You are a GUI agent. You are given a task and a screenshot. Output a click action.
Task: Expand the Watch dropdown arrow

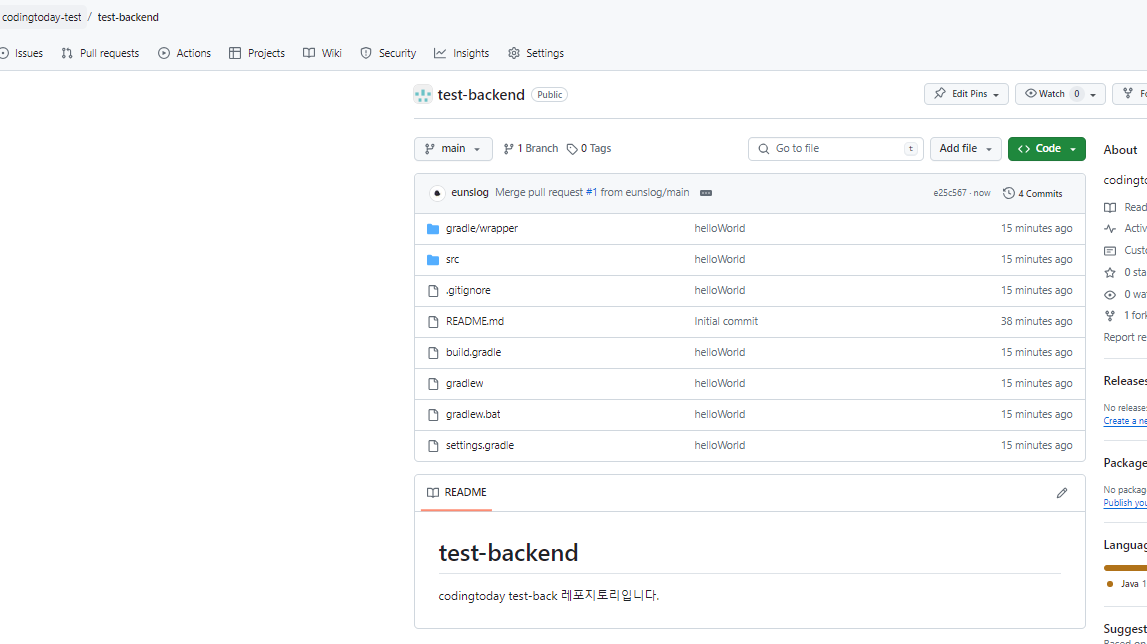point(1093,94)
